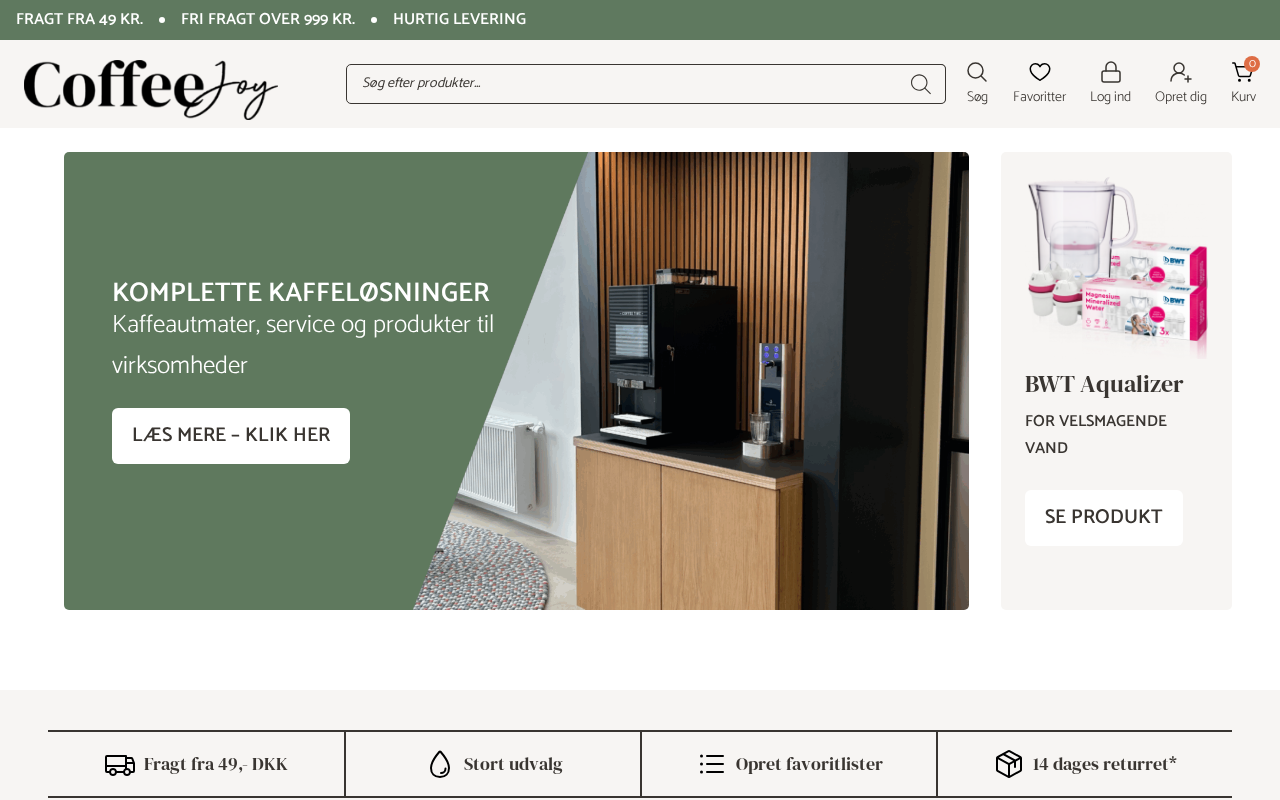Click 14 dages returret text
Screen dimensions: 1280x800
tap(1105, 764)
